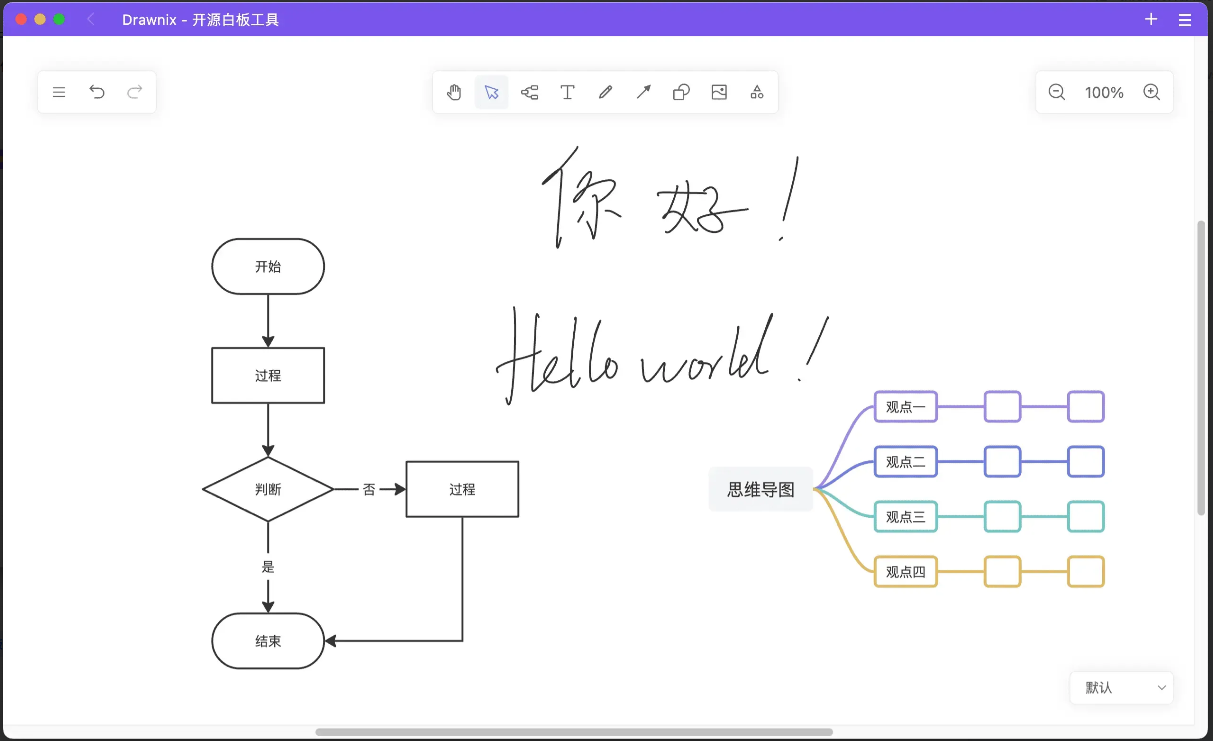Viewport: 1213px width, 741px height.
Task: Click the handwritten 你好 drawing
Action: point(672,200)
